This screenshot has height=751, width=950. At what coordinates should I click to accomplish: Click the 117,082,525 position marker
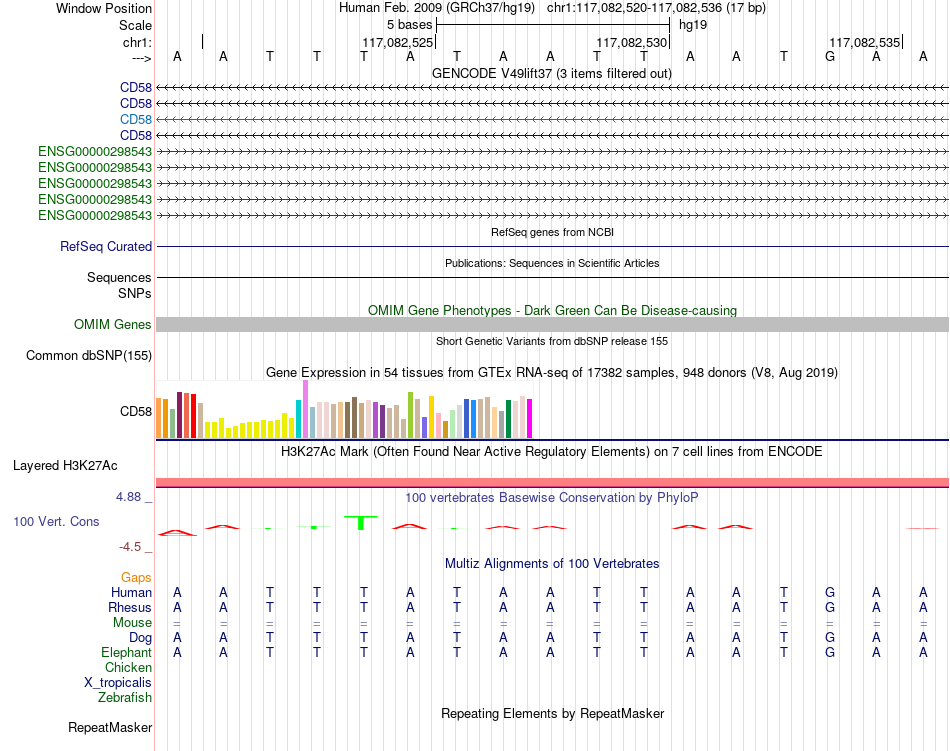398,42
